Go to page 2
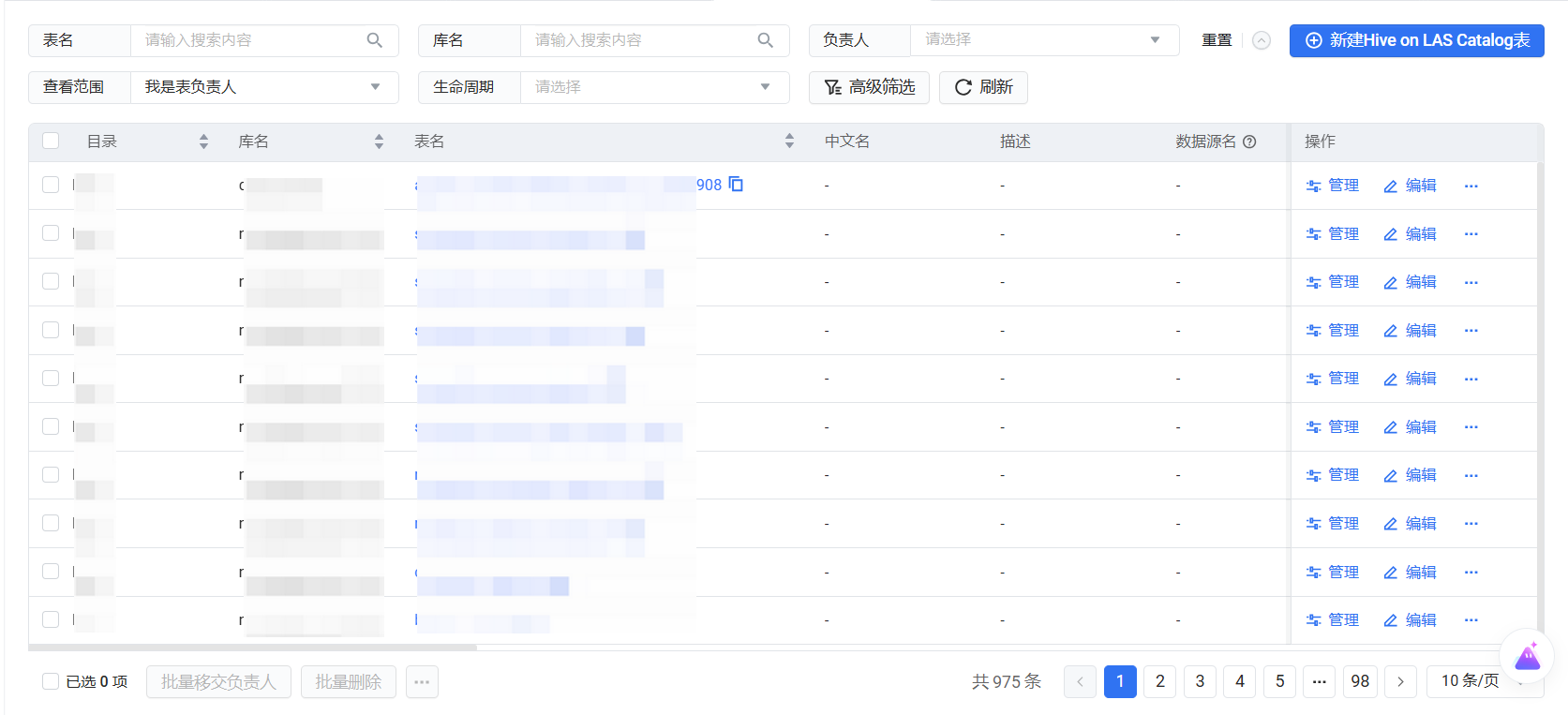The width and height of the screenshot is (1568, 715). (1160, 681)
